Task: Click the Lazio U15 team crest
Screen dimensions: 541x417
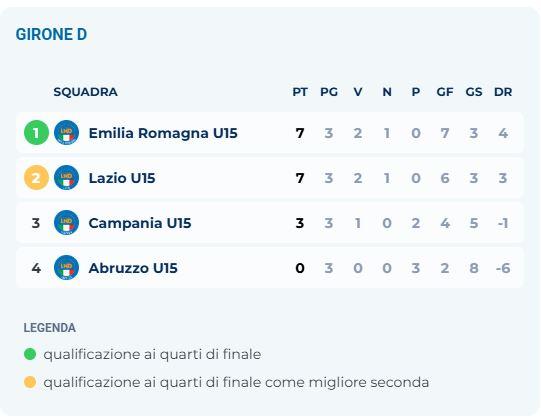Action: tap(67, 178)
